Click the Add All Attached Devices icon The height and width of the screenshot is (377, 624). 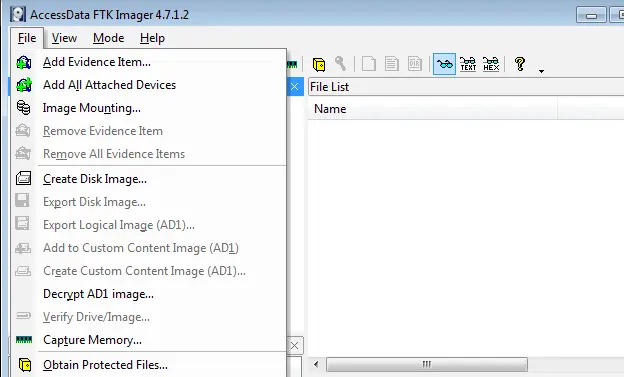pyautogui.click(x=23, y=85)
